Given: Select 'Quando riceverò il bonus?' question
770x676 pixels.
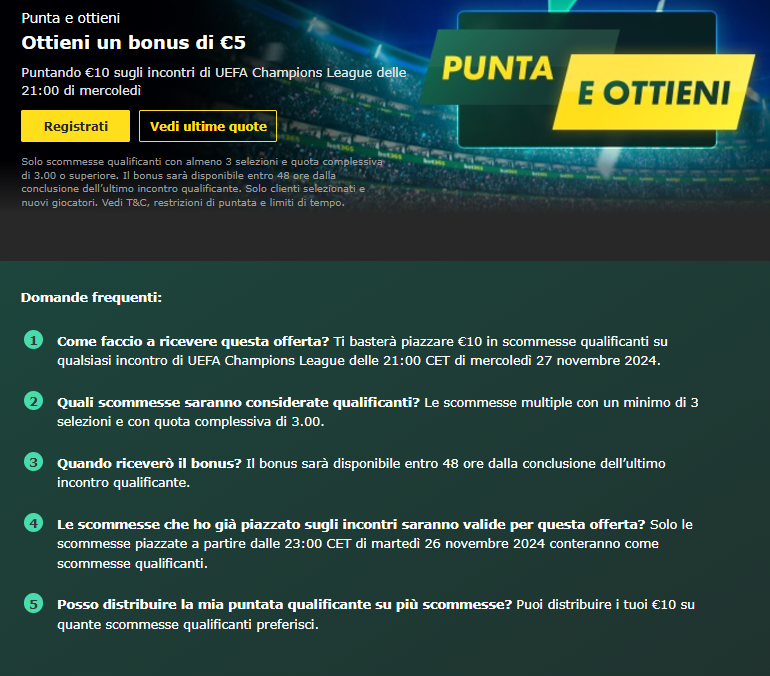Looking at the screenshot, I should tap(149, 463).
